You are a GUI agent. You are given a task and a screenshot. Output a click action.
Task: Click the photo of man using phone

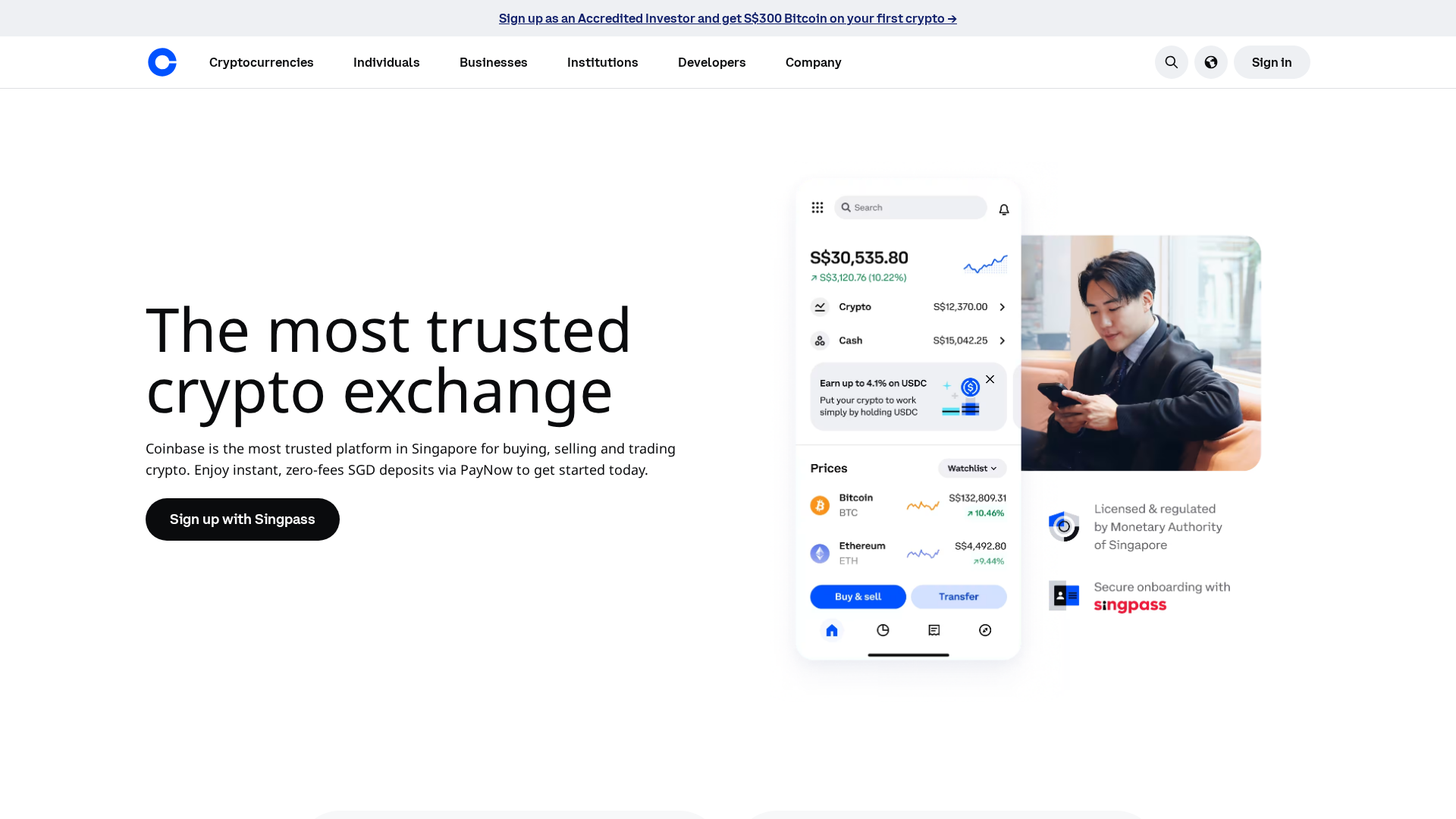[x=1141, y=353]
